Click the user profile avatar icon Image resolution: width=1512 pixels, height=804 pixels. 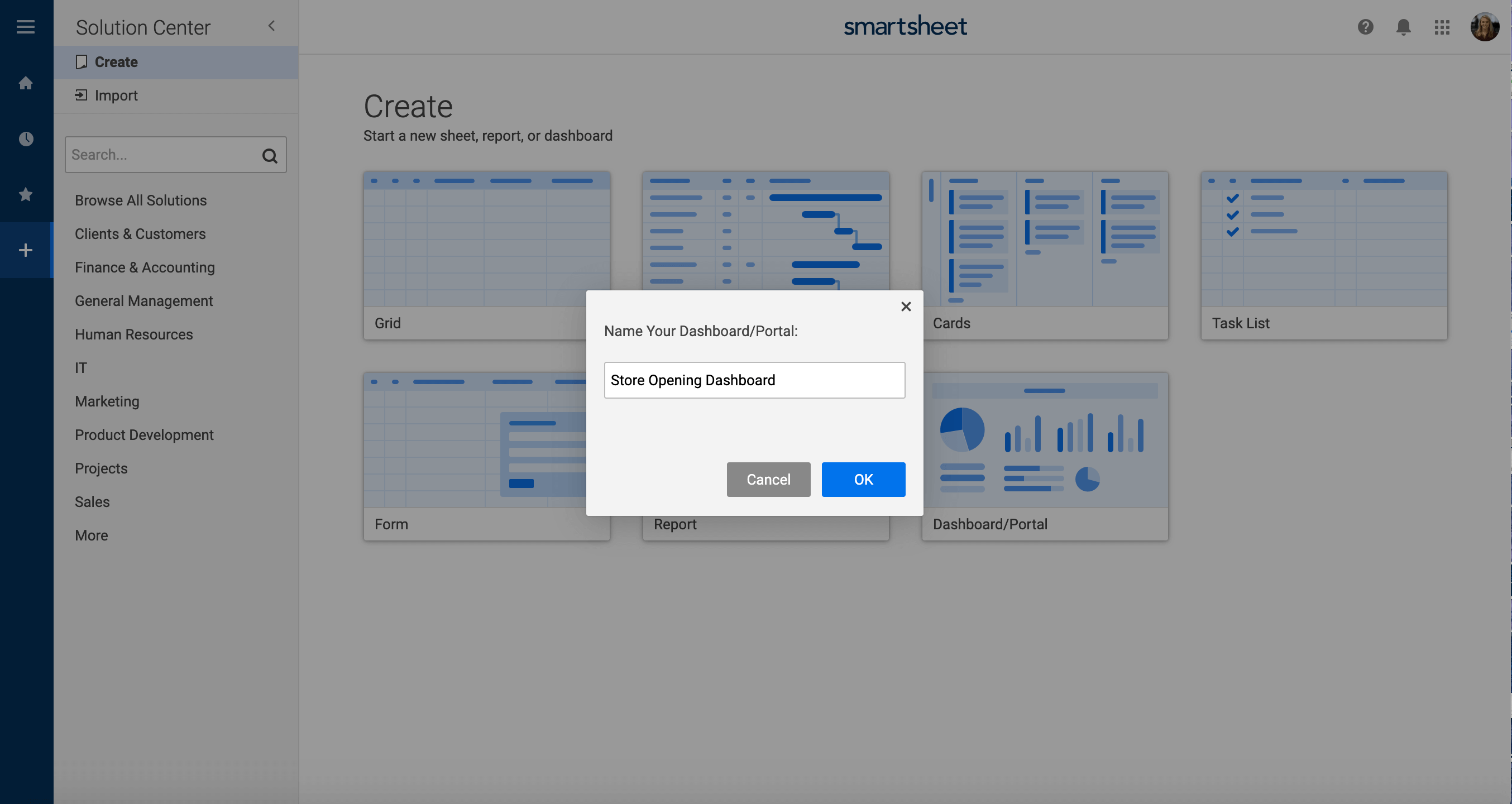1485,27
